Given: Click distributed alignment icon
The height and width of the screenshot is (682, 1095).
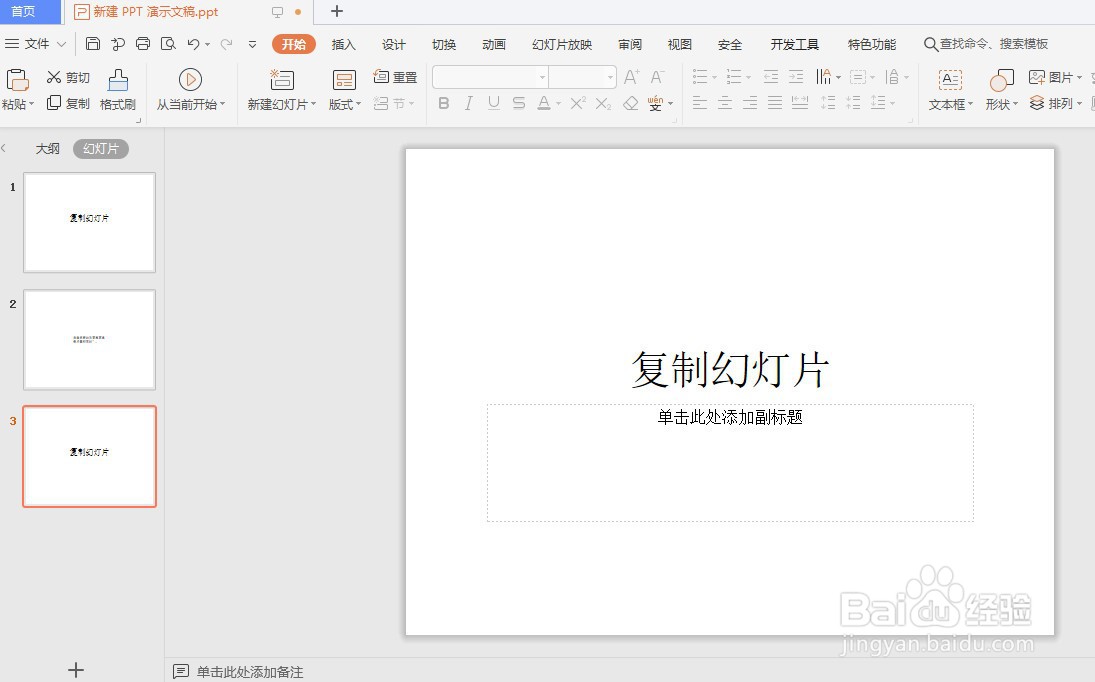Looking at the screenshot, I should click(800, 103).
